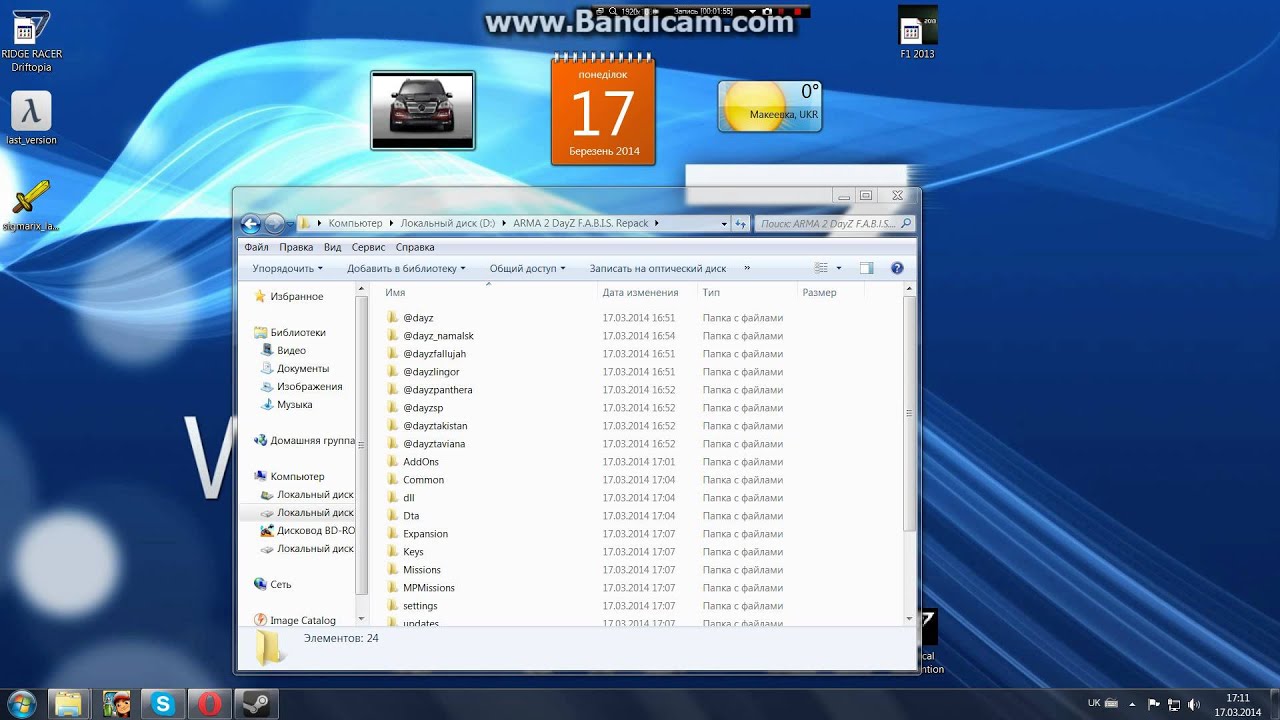Open the Windows Start button
The width and height of the screenshot is (1280, 720).
[20, 703]
